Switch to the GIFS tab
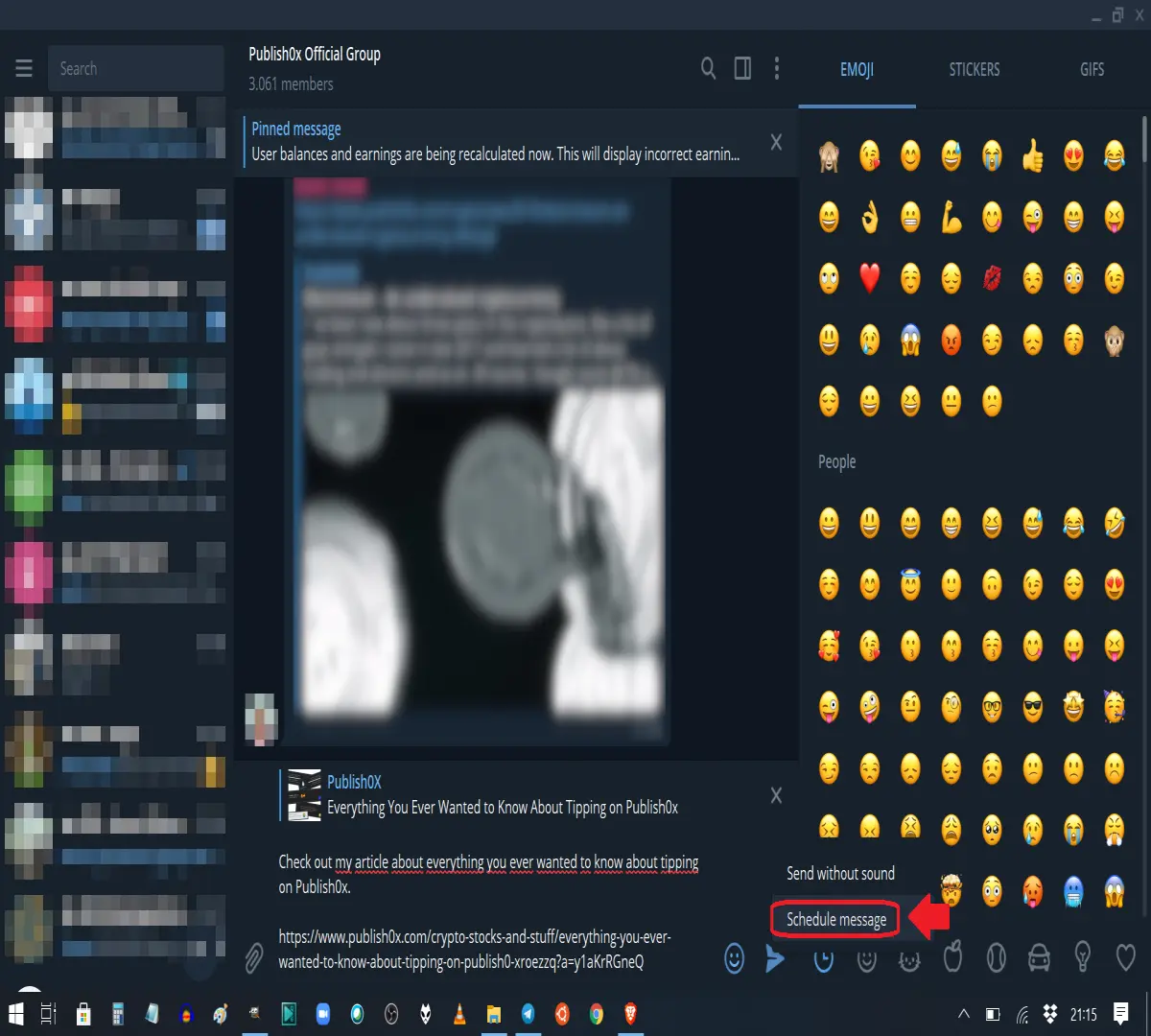The image size is (1151, 1036). click(1092, 69)
